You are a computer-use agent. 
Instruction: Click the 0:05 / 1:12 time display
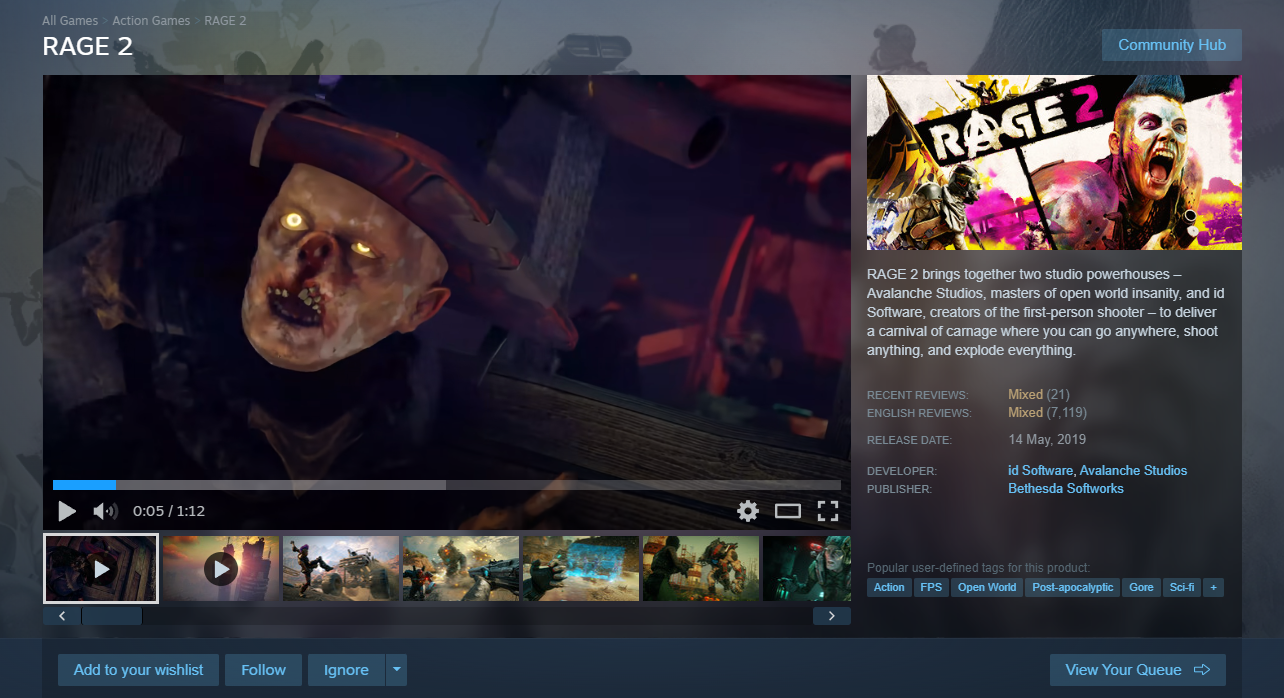[x=169, y=511]
